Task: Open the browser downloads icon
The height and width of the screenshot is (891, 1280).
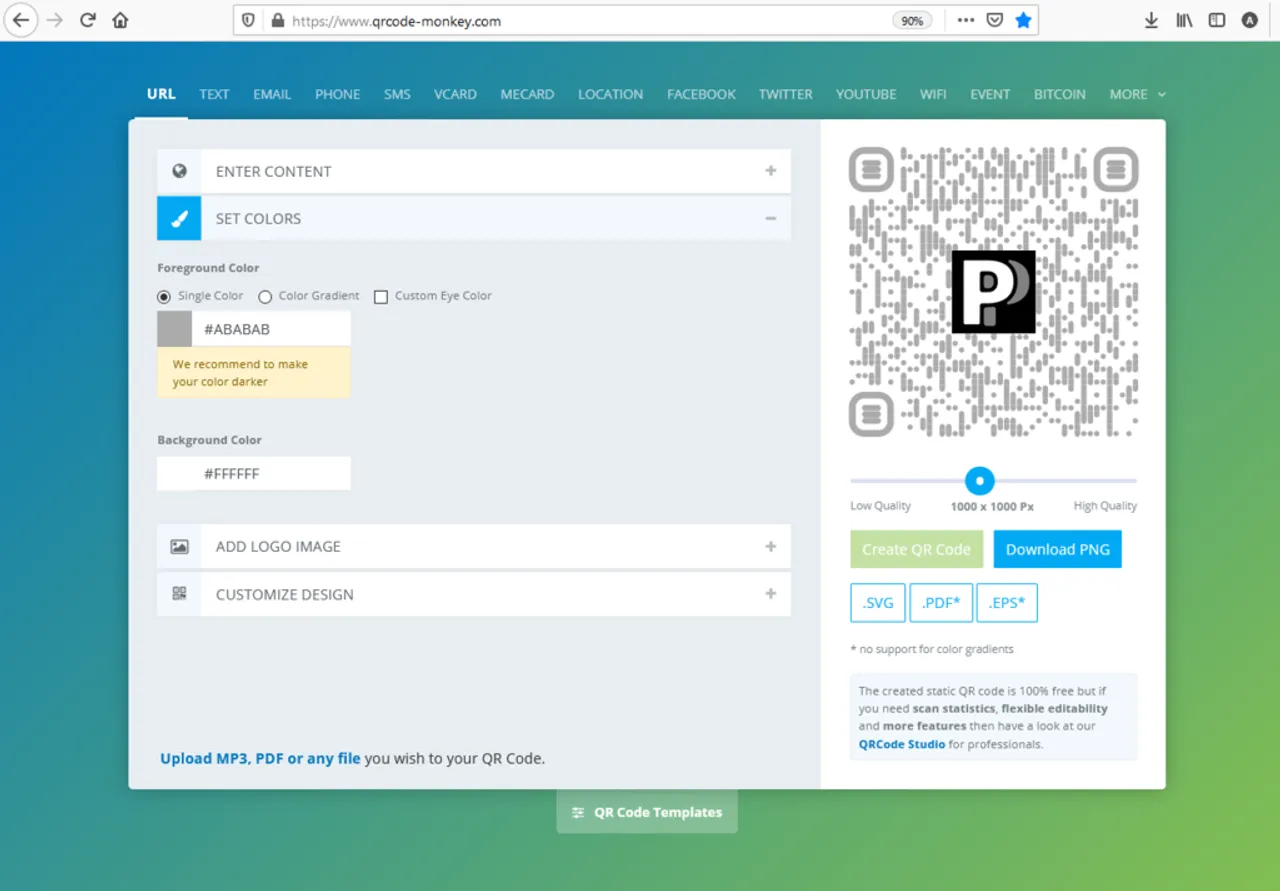Action: coord(1151,19)
